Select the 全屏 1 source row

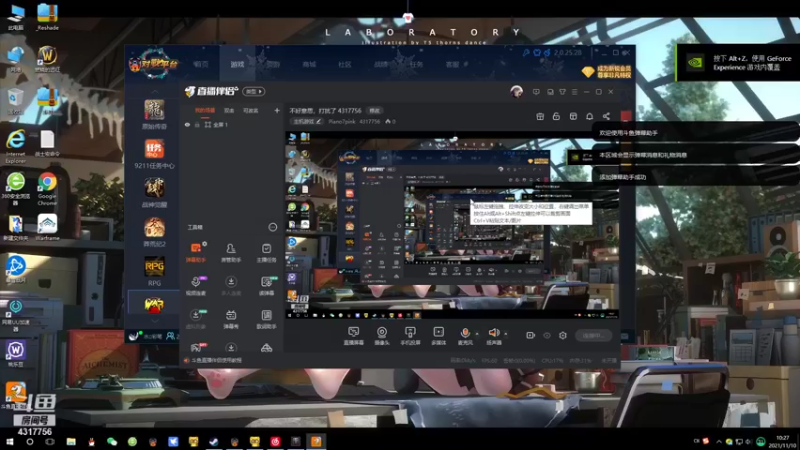pyautogui.click(x=231, y=124)
